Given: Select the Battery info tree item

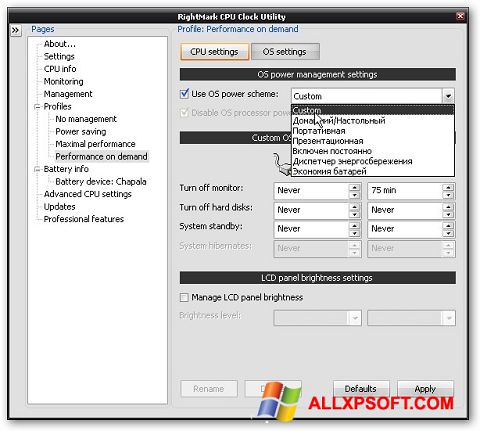Looking at the screenshot, I should pyautogui.click(x=66, y=169).
